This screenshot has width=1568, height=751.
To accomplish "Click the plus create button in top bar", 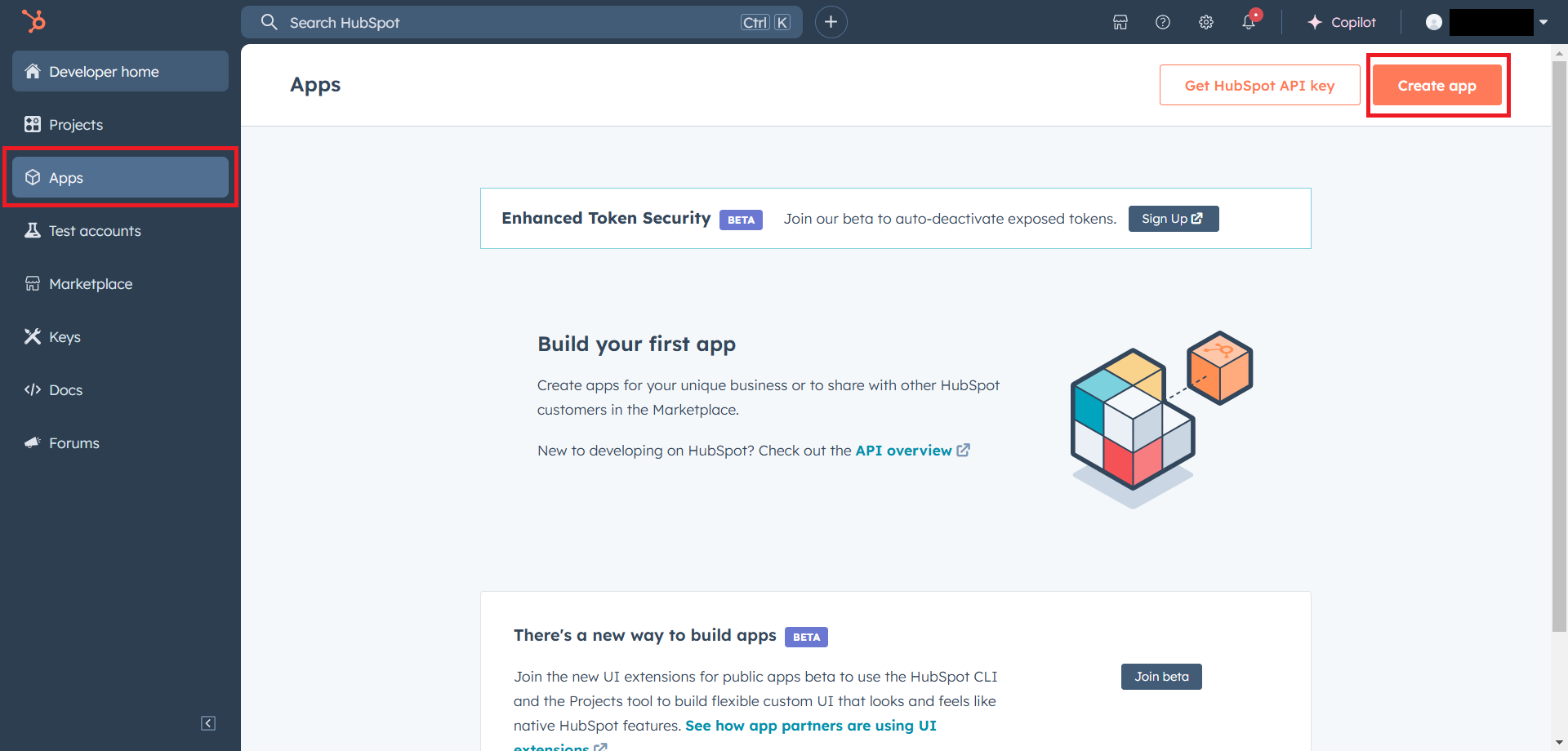I will 831,22.
